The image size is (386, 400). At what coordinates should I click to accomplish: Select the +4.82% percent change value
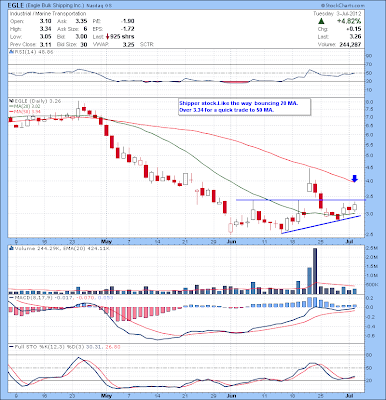point(349,21)
